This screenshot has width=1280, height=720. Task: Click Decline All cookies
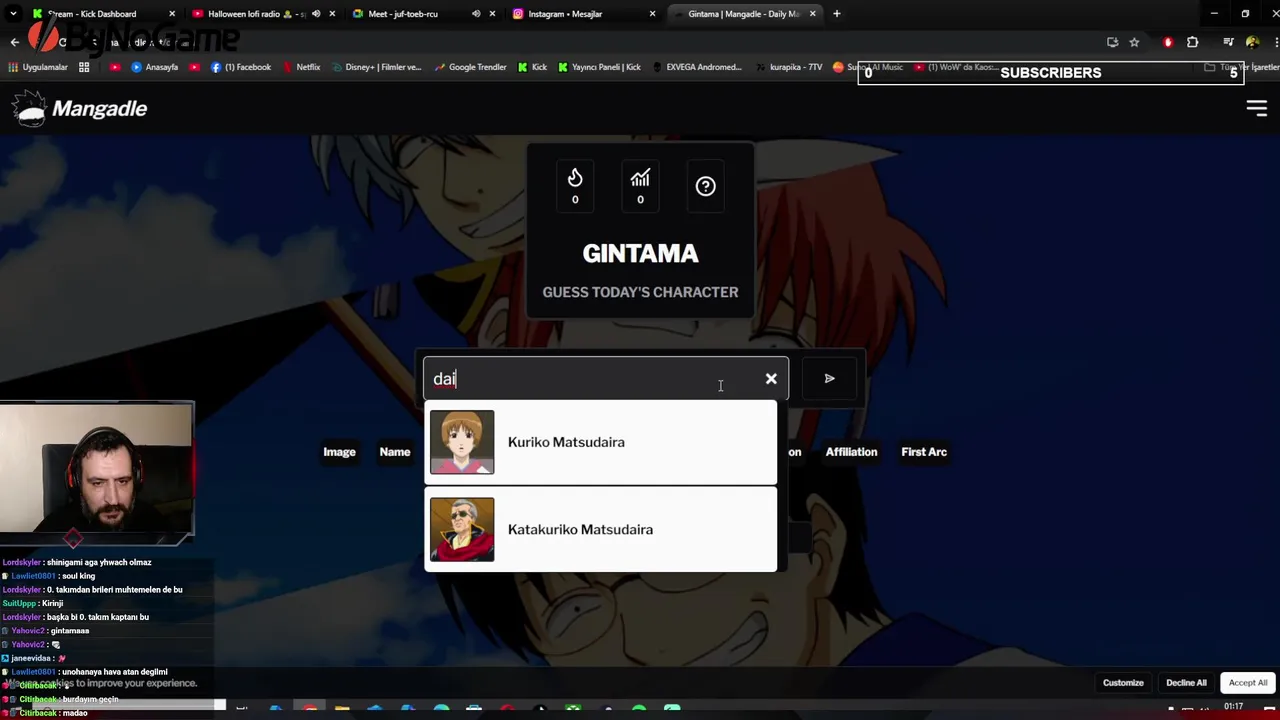point(1186,683)
